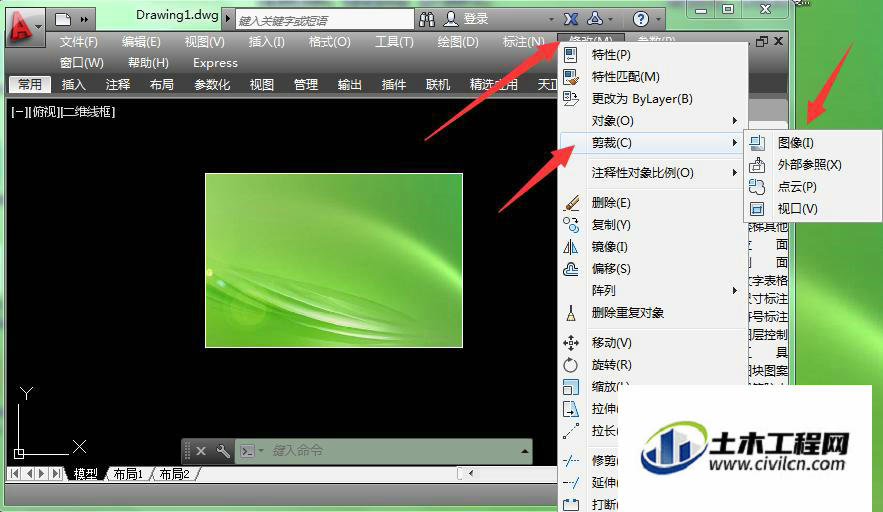This screenshot has height=512, width=883.
Task: Click the 删除(E) eraser icon
Action: pyautogui.click(x=571, y=203)
